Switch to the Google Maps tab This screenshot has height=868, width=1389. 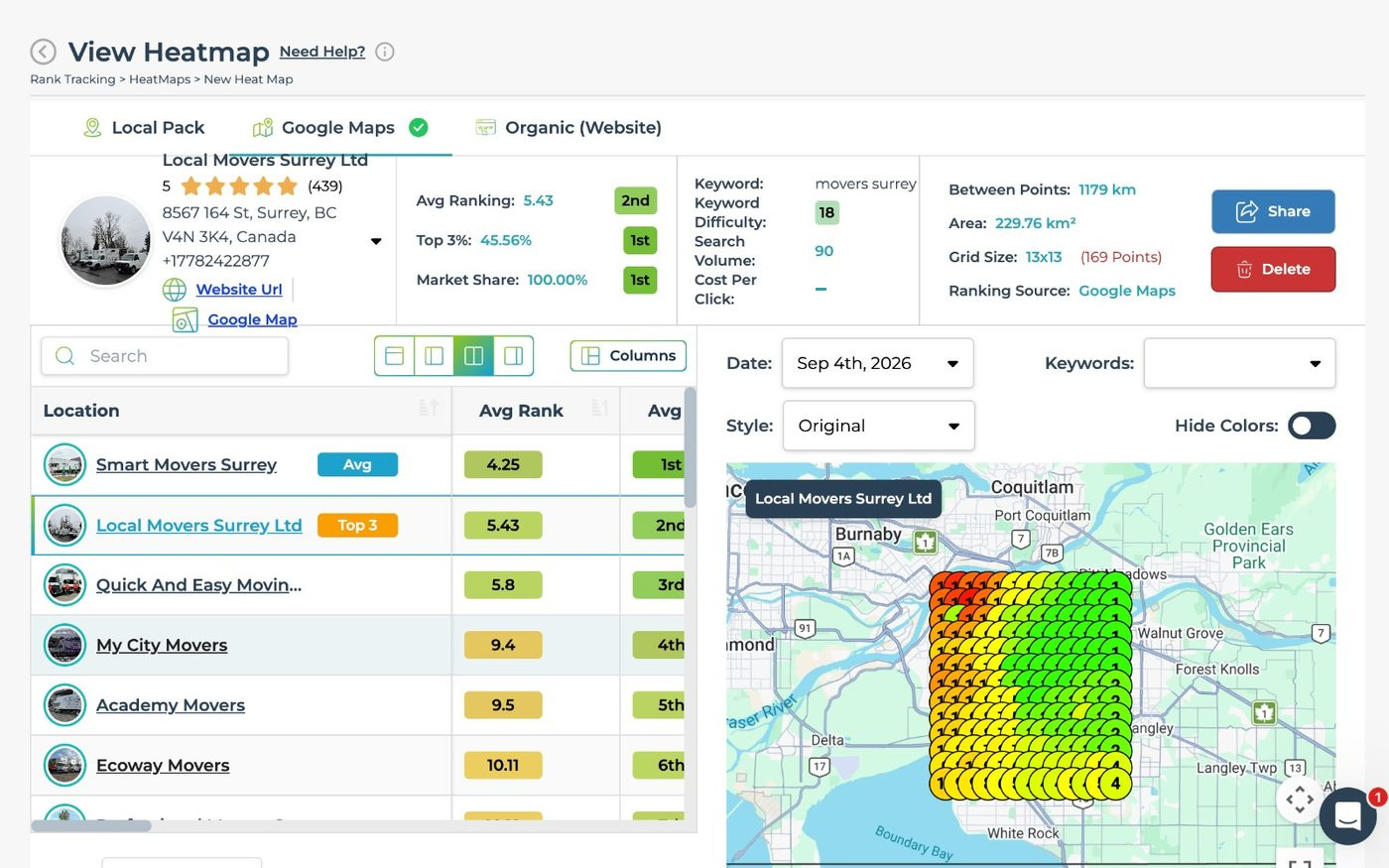pos(339,127)
